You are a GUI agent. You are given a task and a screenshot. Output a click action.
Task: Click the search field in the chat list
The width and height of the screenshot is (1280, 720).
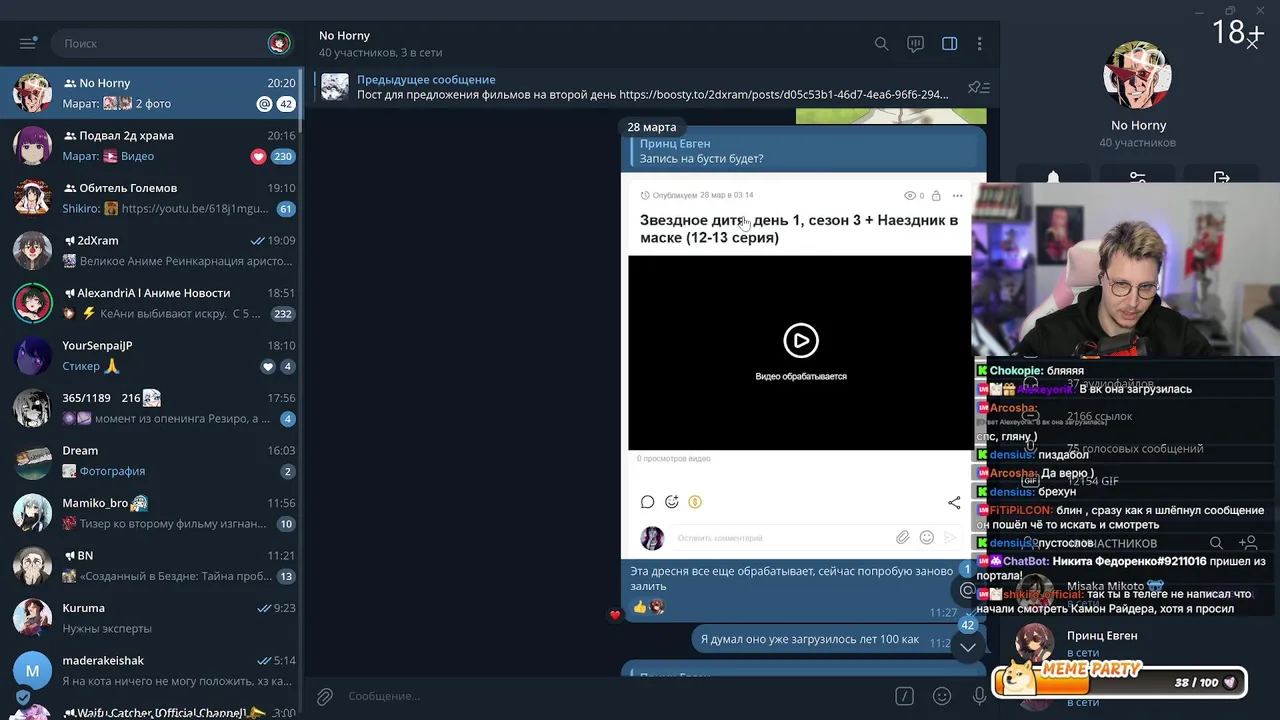(x=170, y=43)
